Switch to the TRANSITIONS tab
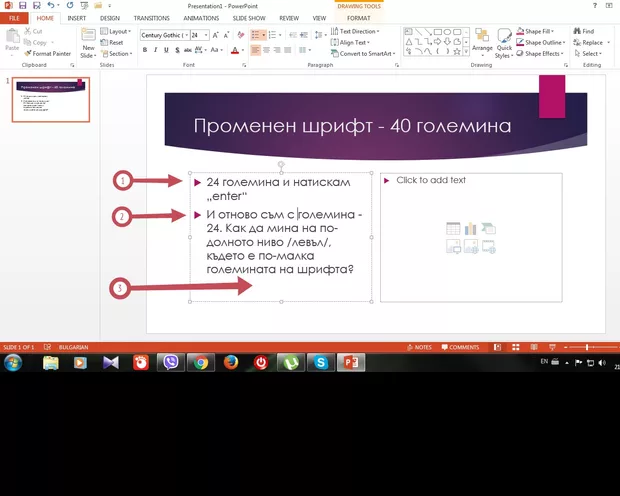This screenshot has width=620, height=496. 151,18
